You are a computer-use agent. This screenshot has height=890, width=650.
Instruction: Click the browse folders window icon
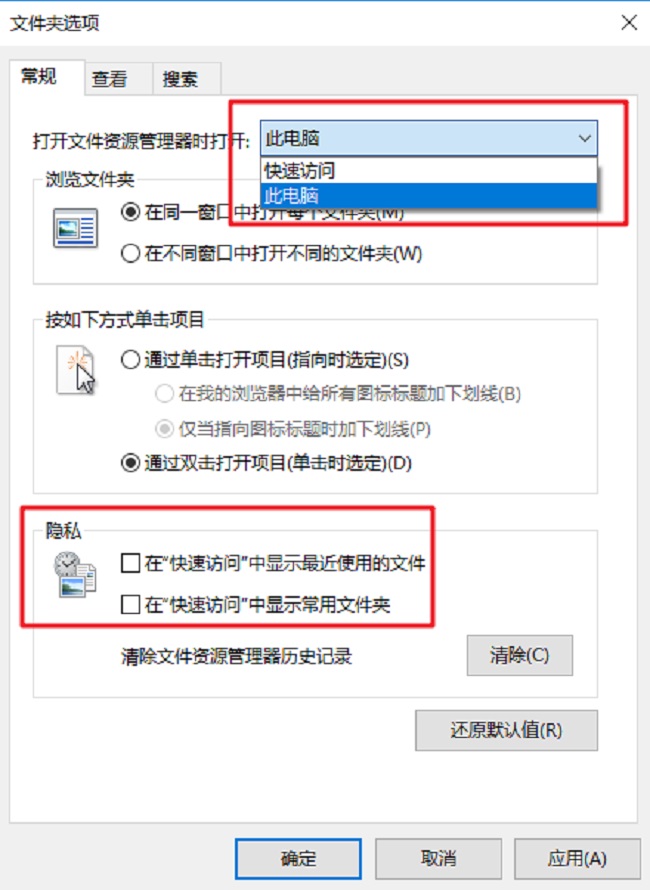click(x=76, y=228)
